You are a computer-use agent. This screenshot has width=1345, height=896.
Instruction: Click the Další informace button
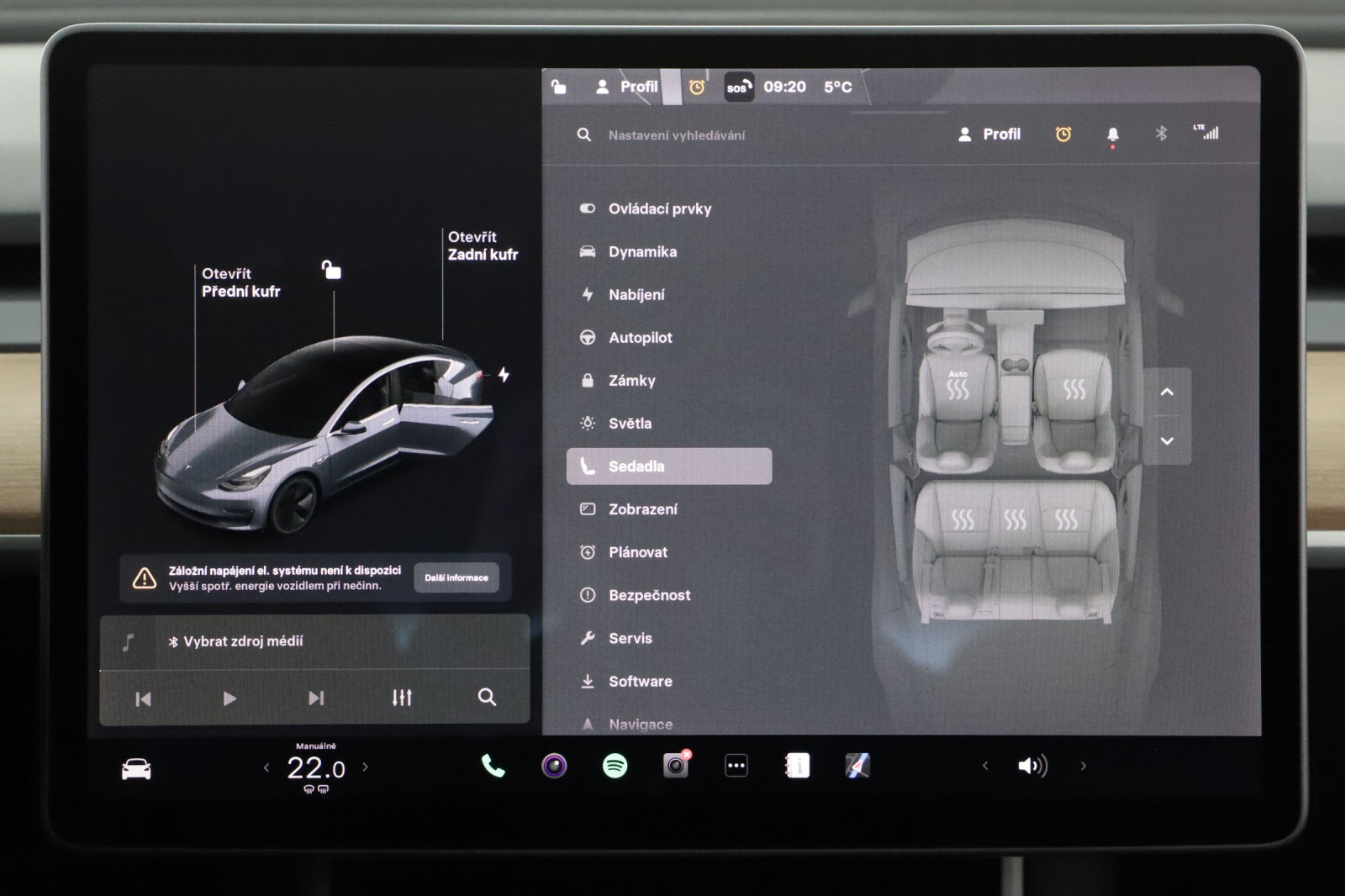[x=456, y=578]
